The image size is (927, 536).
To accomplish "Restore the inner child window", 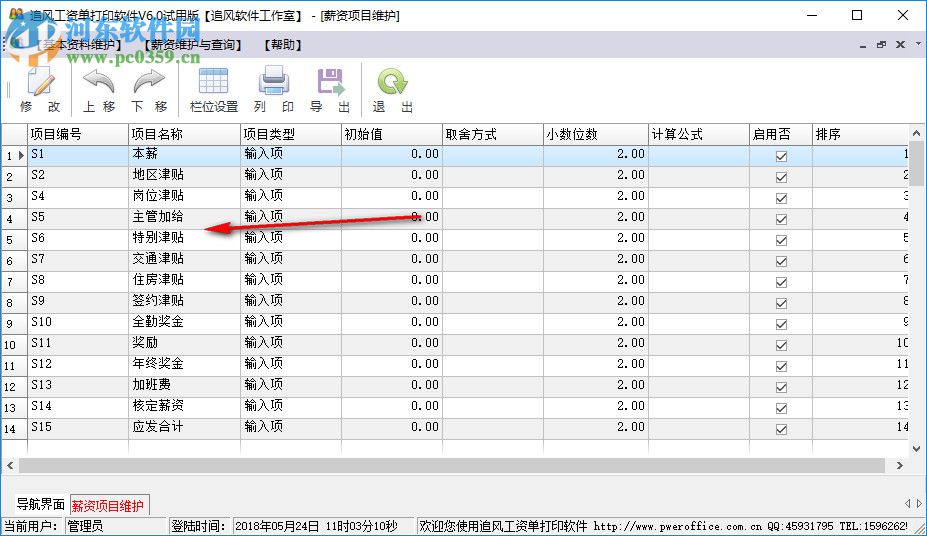I will click(881, 45).
